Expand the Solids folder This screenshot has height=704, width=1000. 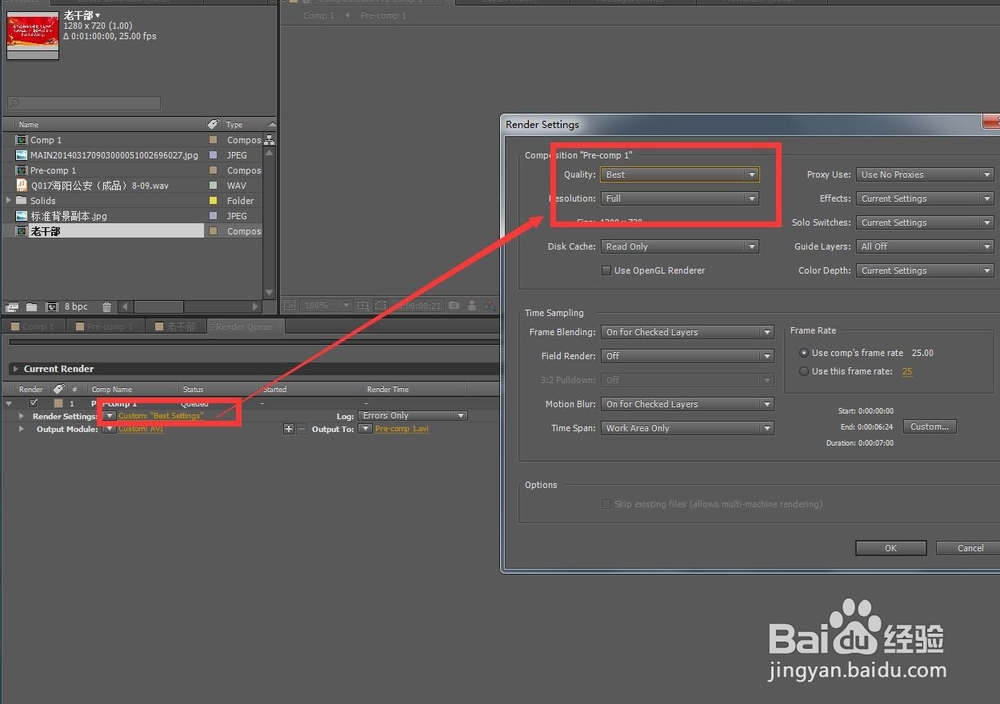tap(9, 200)
